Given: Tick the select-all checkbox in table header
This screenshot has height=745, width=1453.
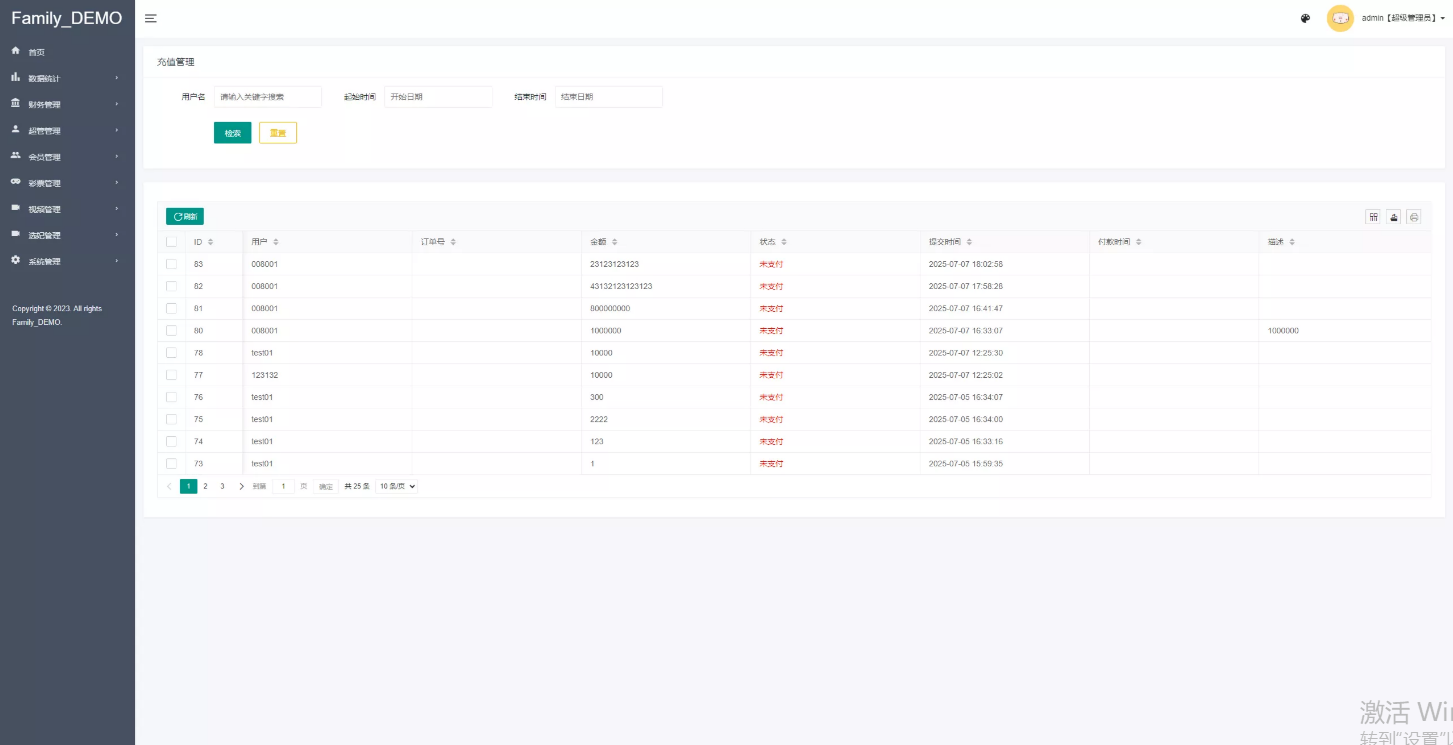Looking at the screenshot, I should 172,242.
